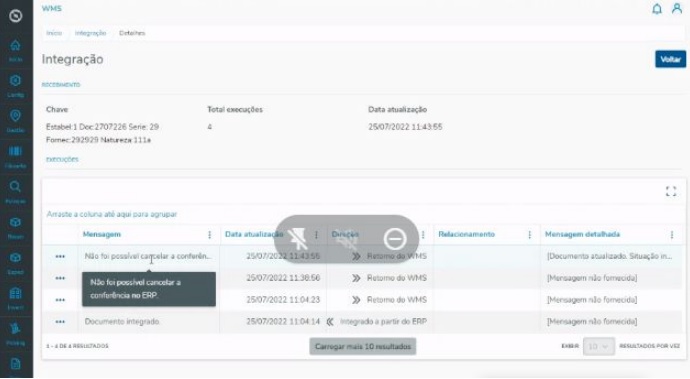Open row actions for the Documento integrado row
This screenshot has height=379, width=690.
[60, 322]
